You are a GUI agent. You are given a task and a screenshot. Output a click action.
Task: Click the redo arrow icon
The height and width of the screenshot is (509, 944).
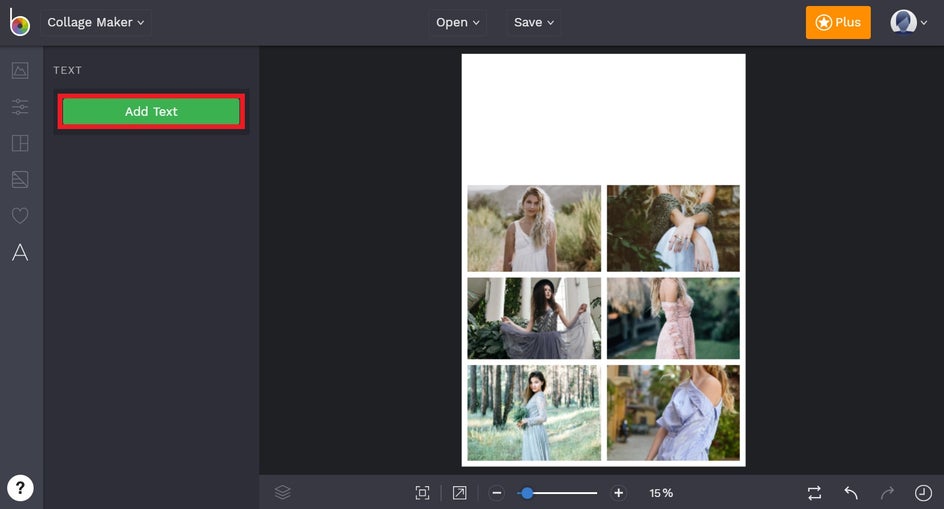pos(887,493)
